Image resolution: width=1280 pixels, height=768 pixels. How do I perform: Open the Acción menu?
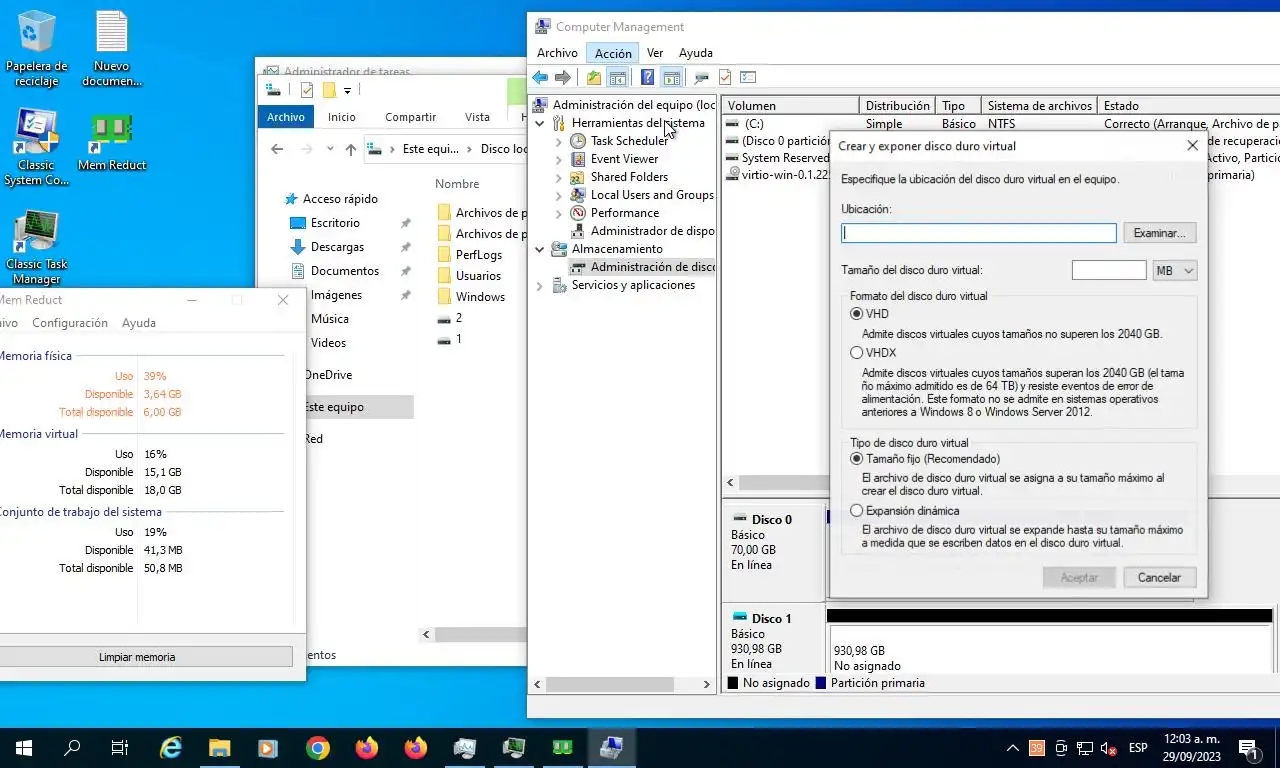pyautogui.click(x=613, y=53)
